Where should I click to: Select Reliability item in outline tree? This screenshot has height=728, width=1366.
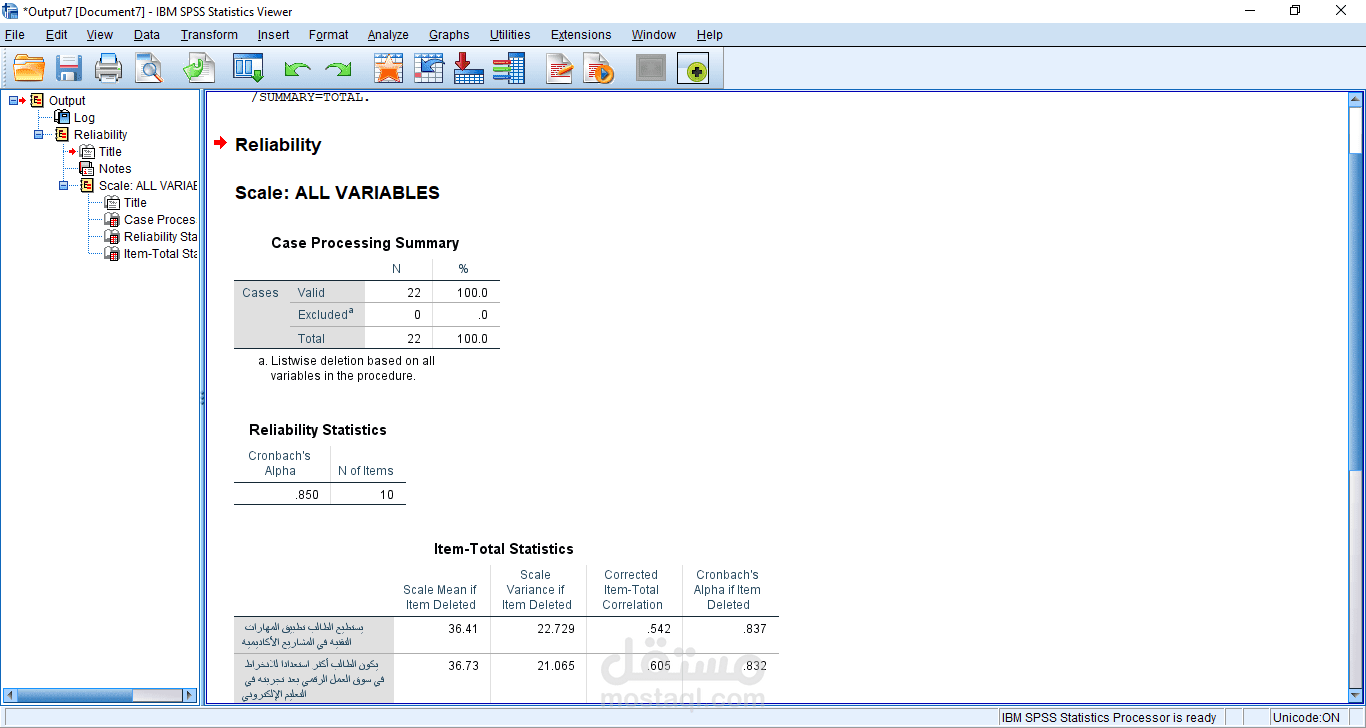[100, 134]
